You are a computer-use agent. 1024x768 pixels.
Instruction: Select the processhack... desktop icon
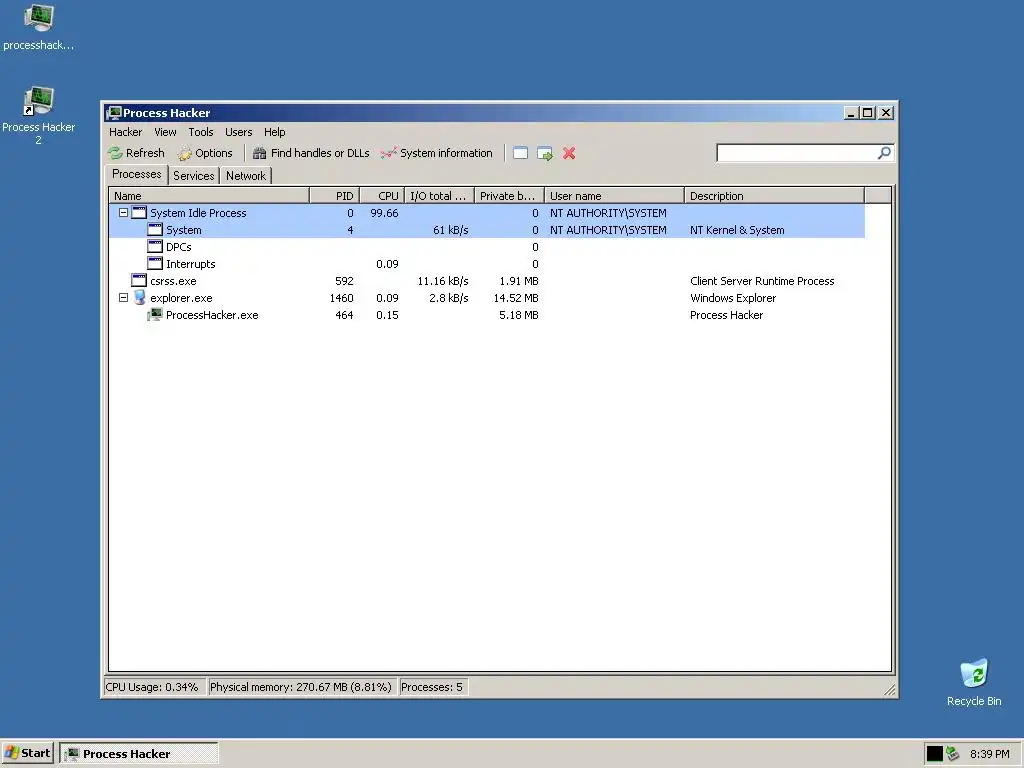(x=39, y=27)
